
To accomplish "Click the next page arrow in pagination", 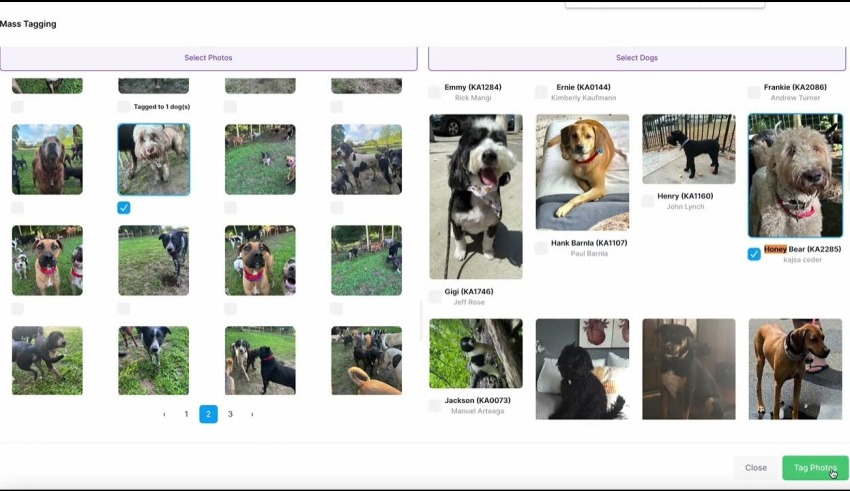I will [252, 414].
